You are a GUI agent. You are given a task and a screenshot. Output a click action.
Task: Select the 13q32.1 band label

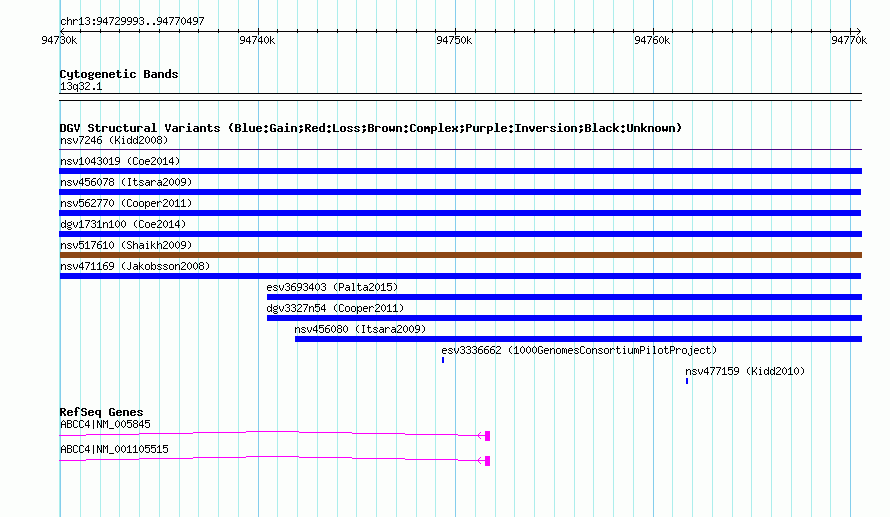81,86
